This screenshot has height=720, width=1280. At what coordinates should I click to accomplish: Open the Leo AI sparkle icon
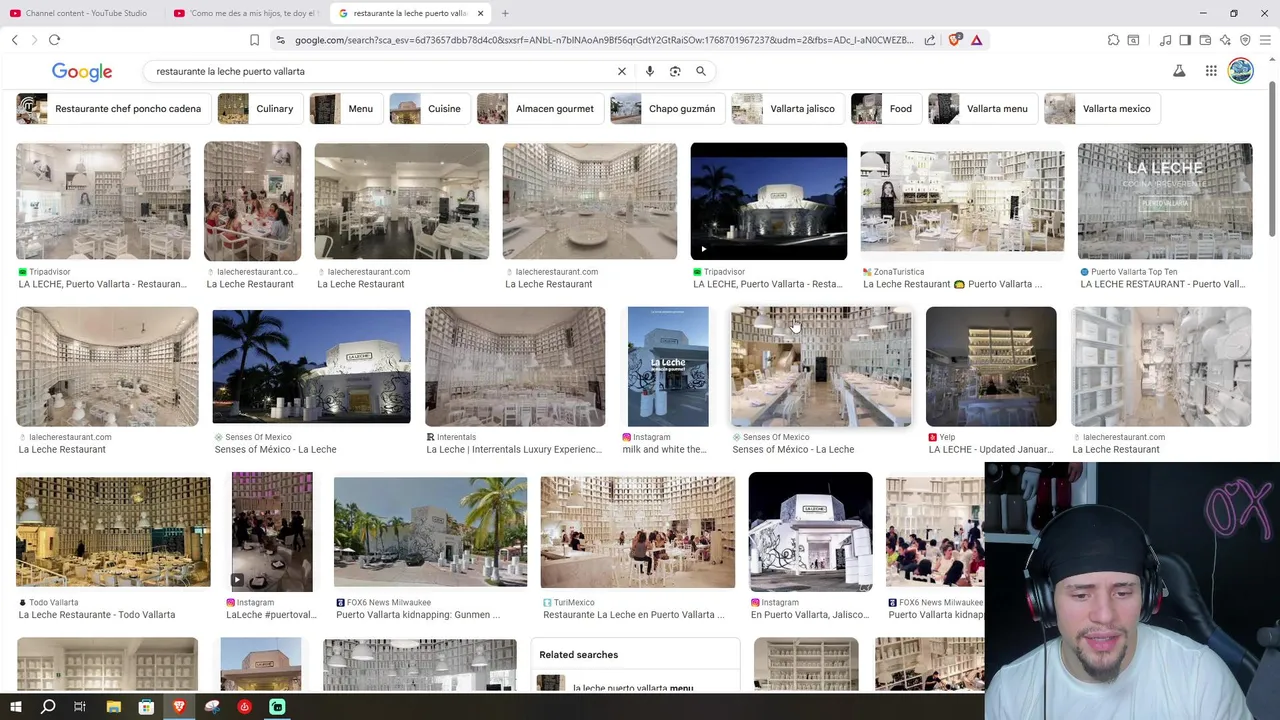(x=1225, y=40)
